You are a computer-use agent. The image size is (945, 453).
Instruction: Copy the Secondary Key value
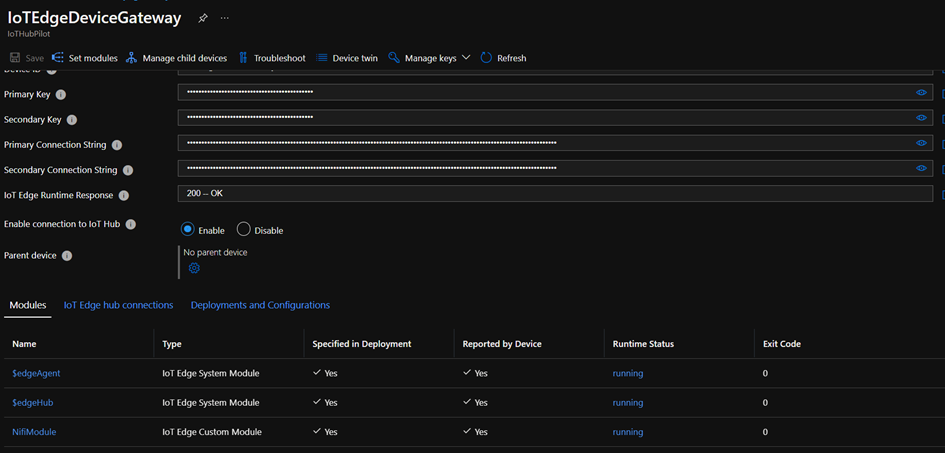point(943,118)
